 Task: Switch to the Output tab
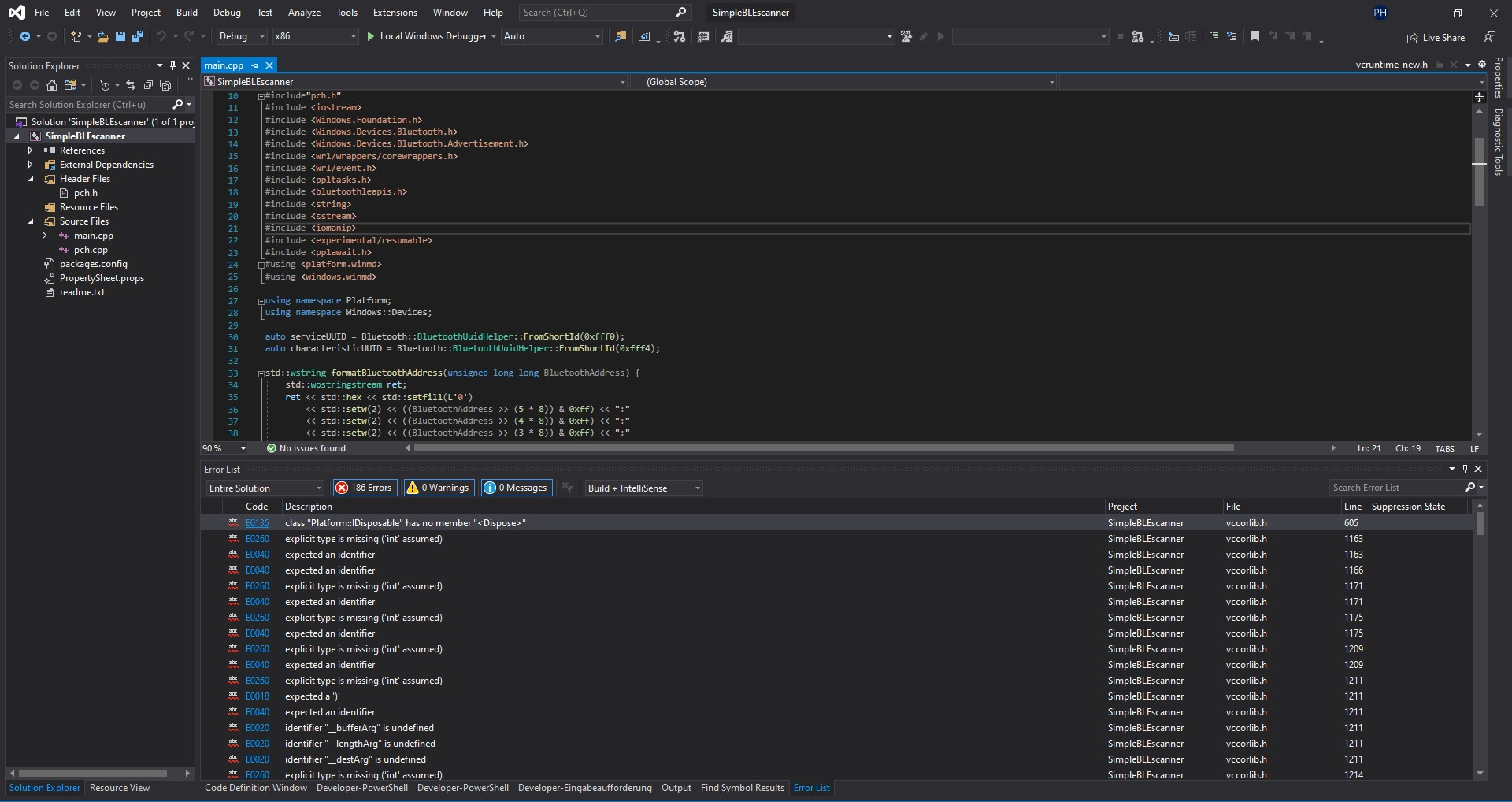(676, 788)
